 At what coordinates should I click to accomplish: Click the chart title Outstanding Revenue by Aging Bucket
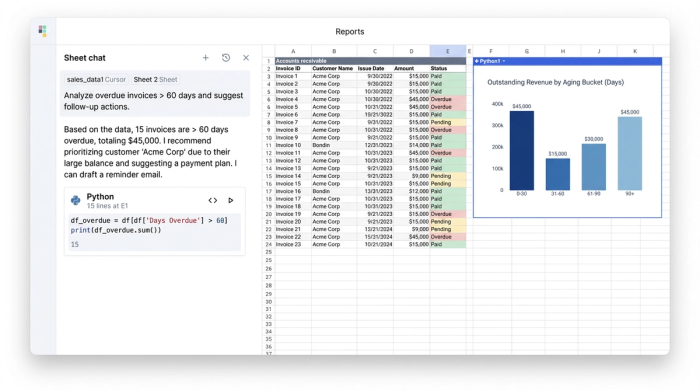pos(555,82)
